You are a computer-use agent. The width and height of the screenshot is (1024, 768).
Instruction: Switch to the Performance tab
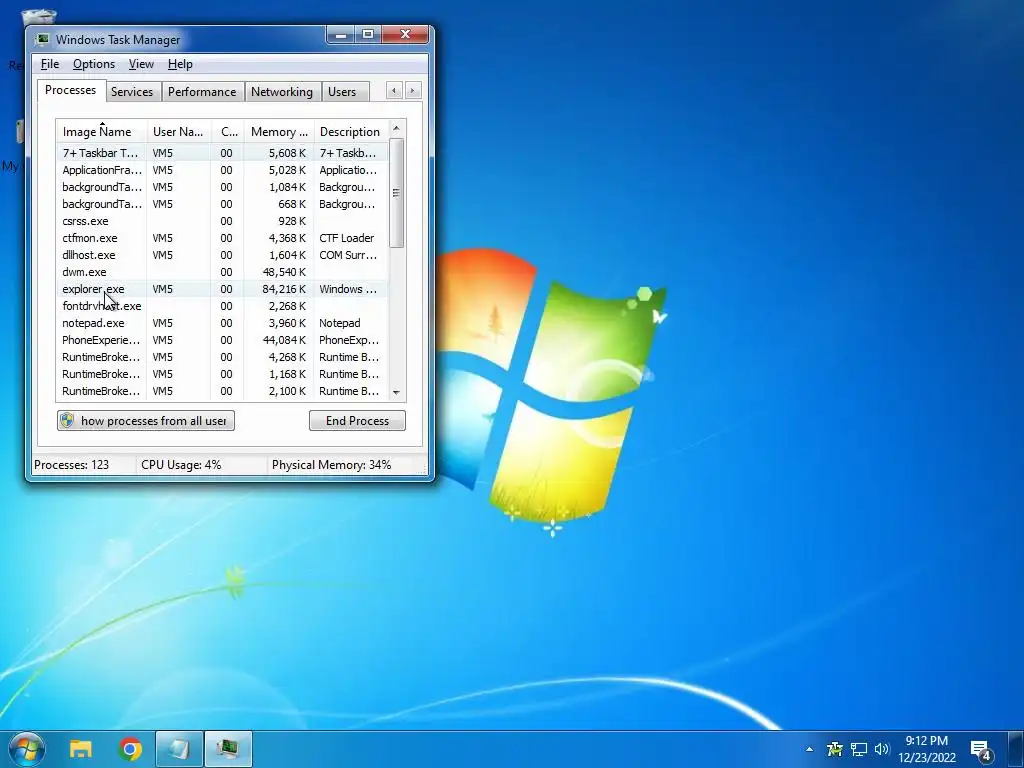click(202, 91)
